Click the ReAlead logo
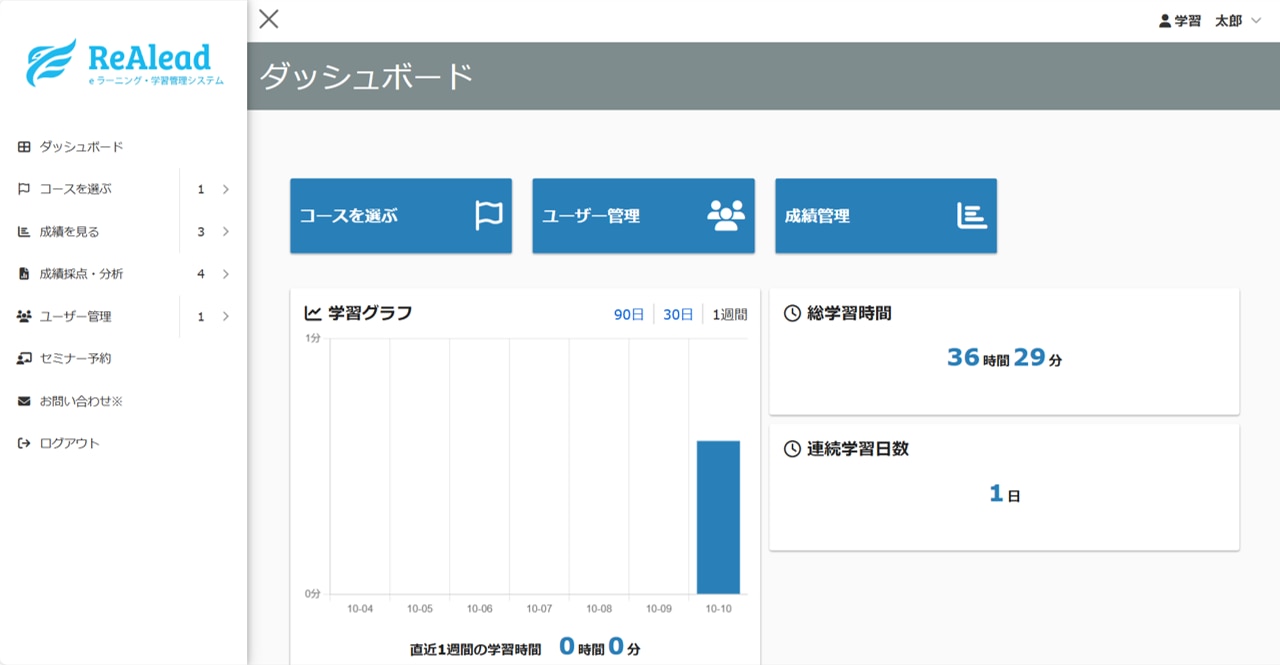The width and height of the screenshot is (1280, 665). click(x=125, y=62)
